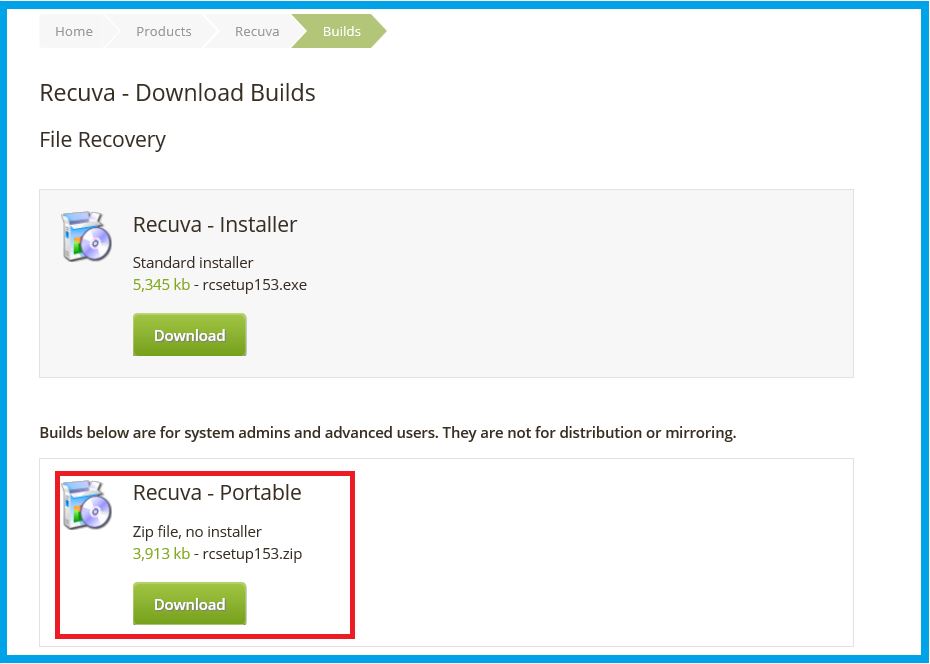Click the "rcsetup153.zip" file name

[252, 554]
